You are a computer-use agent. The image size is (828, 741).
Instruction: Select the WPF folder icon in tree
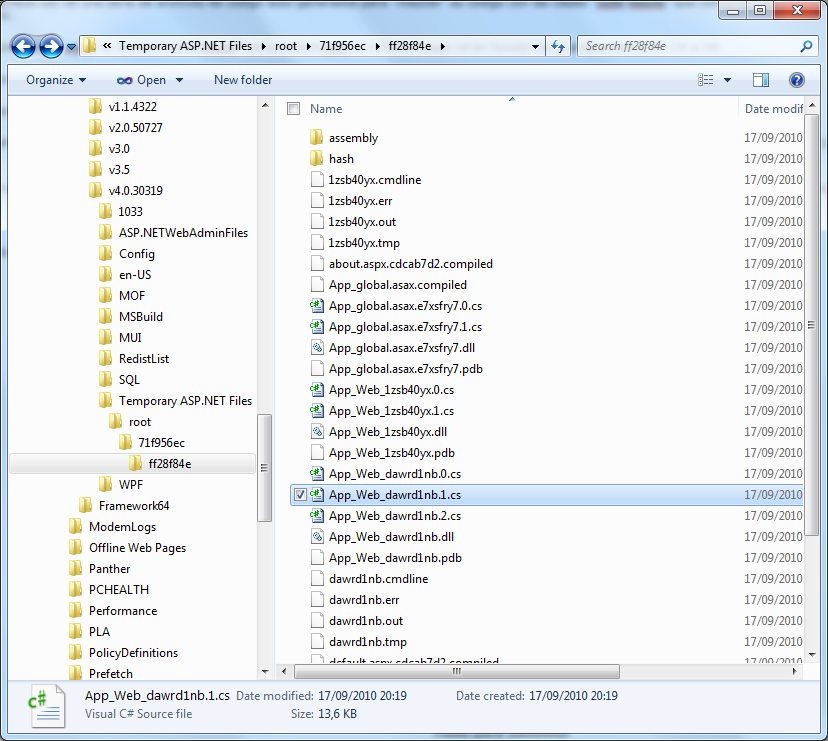(106, 484)
